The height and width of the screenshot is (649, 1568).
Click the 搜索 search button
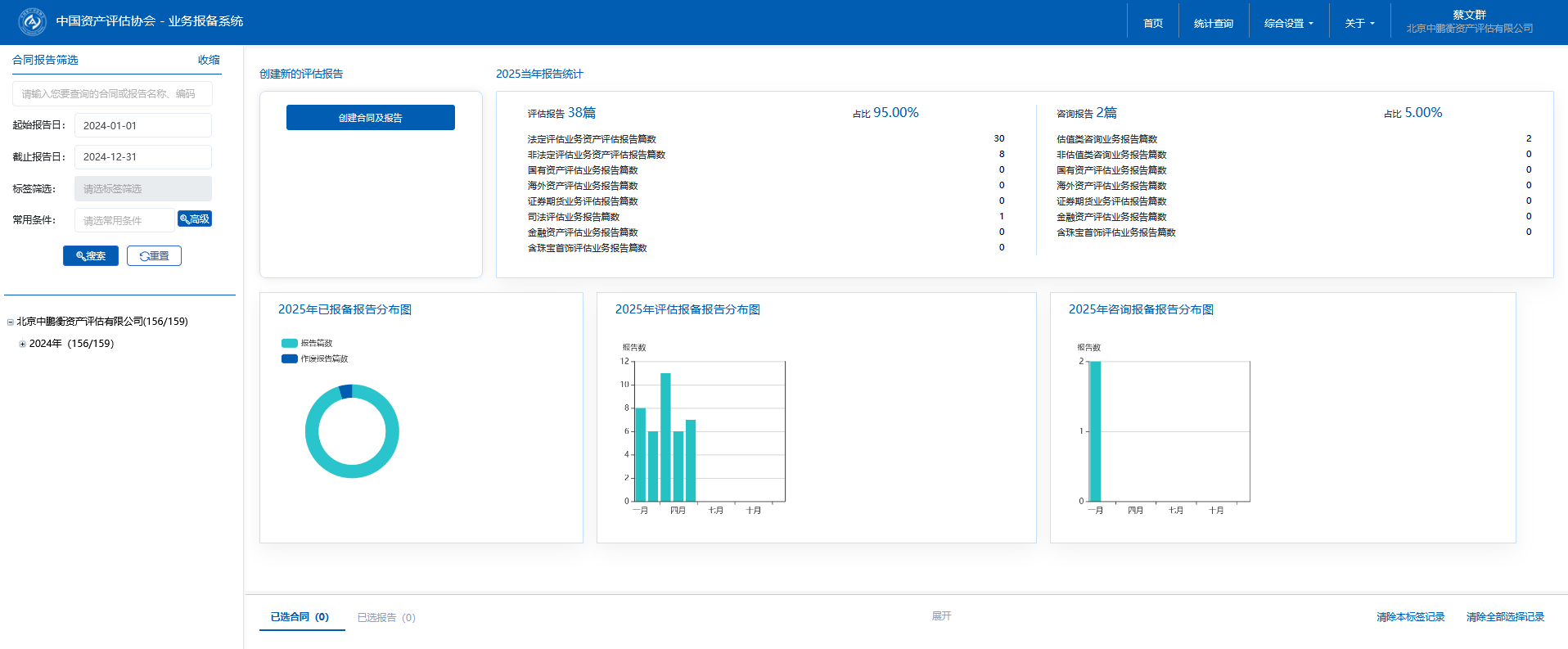[x=91, y=256]
